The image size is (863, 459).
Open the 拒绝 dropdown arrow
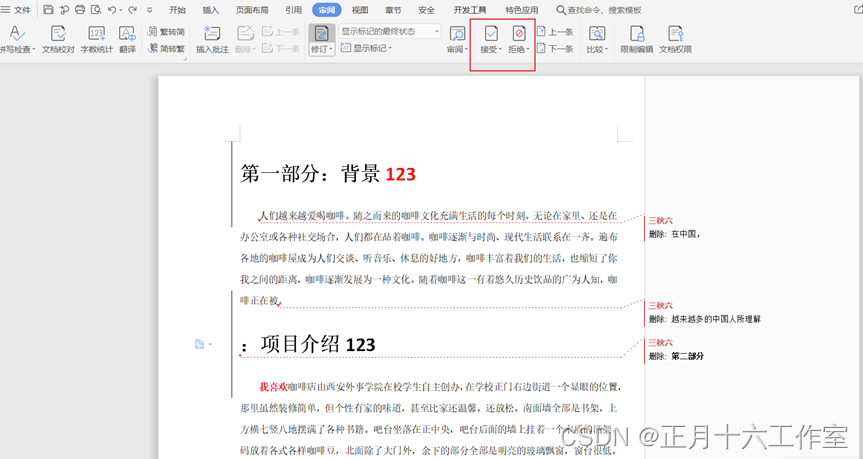[x=528, y=50]
